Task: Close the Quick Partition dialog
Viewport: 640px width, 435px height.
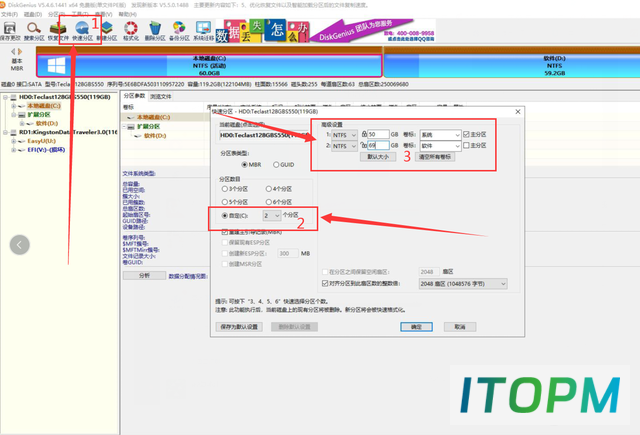Action: click(518, 111)
